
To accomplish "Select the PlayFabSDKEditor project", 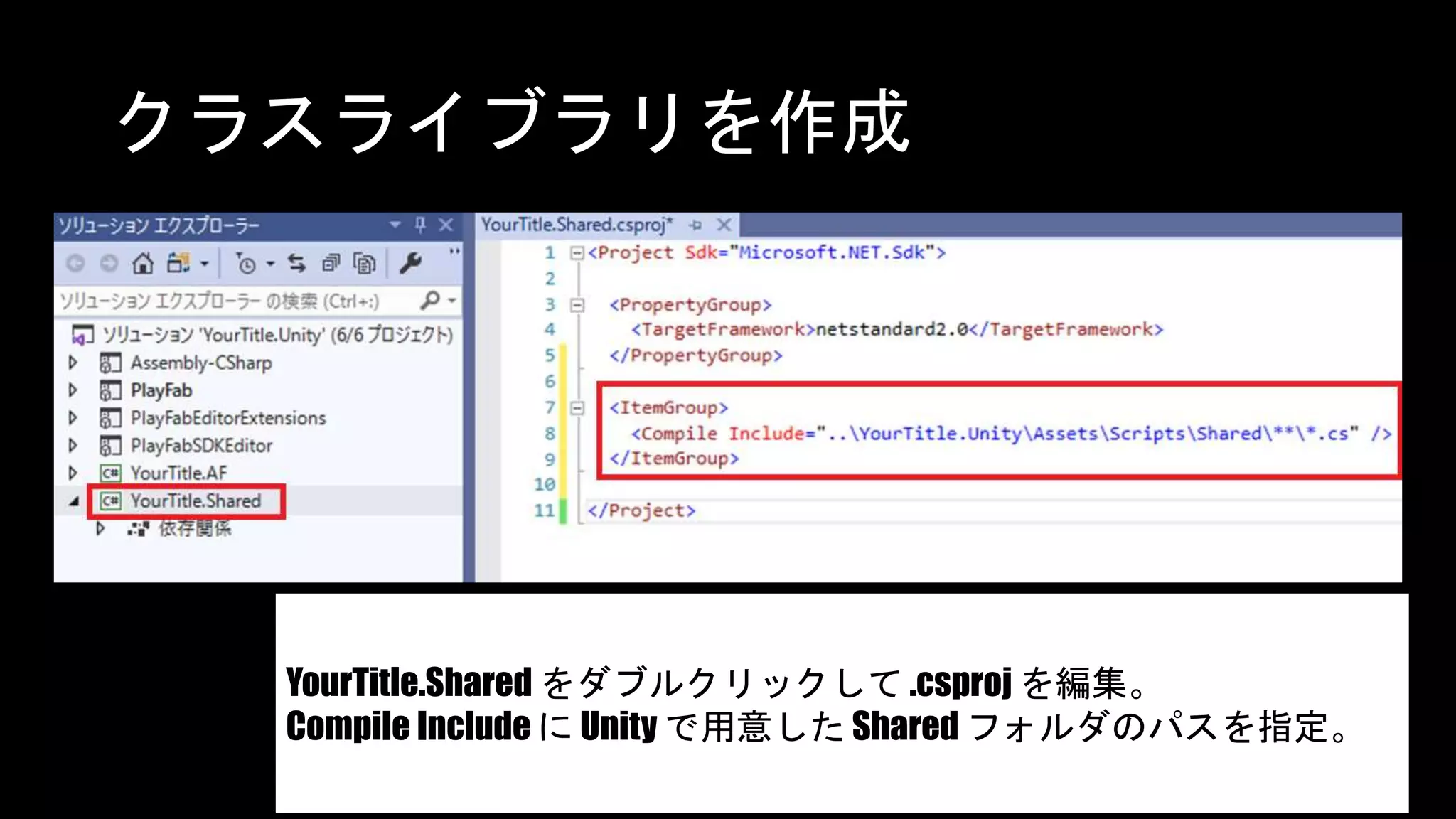I will pyautogui.click(x=201, y=446).
